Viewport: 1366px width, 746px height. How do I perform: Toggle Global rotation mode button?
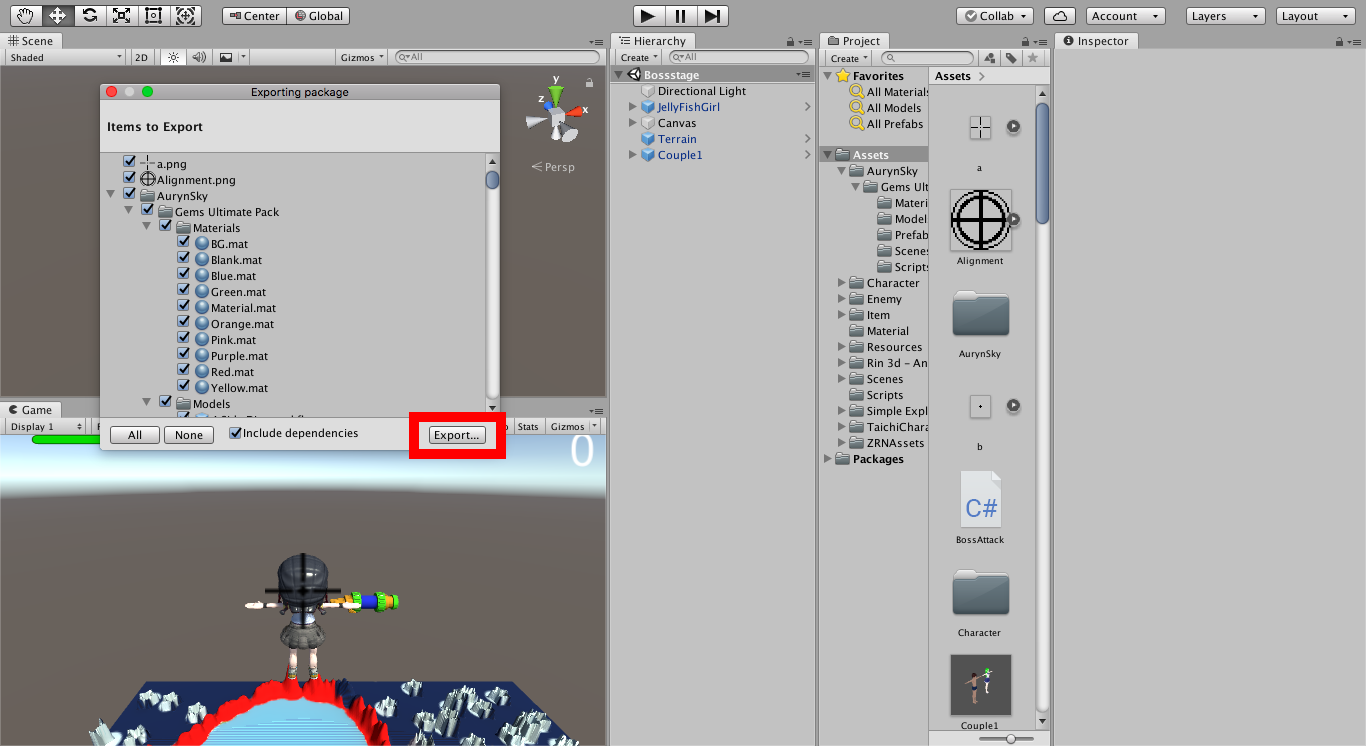click(x=318, y=16)
